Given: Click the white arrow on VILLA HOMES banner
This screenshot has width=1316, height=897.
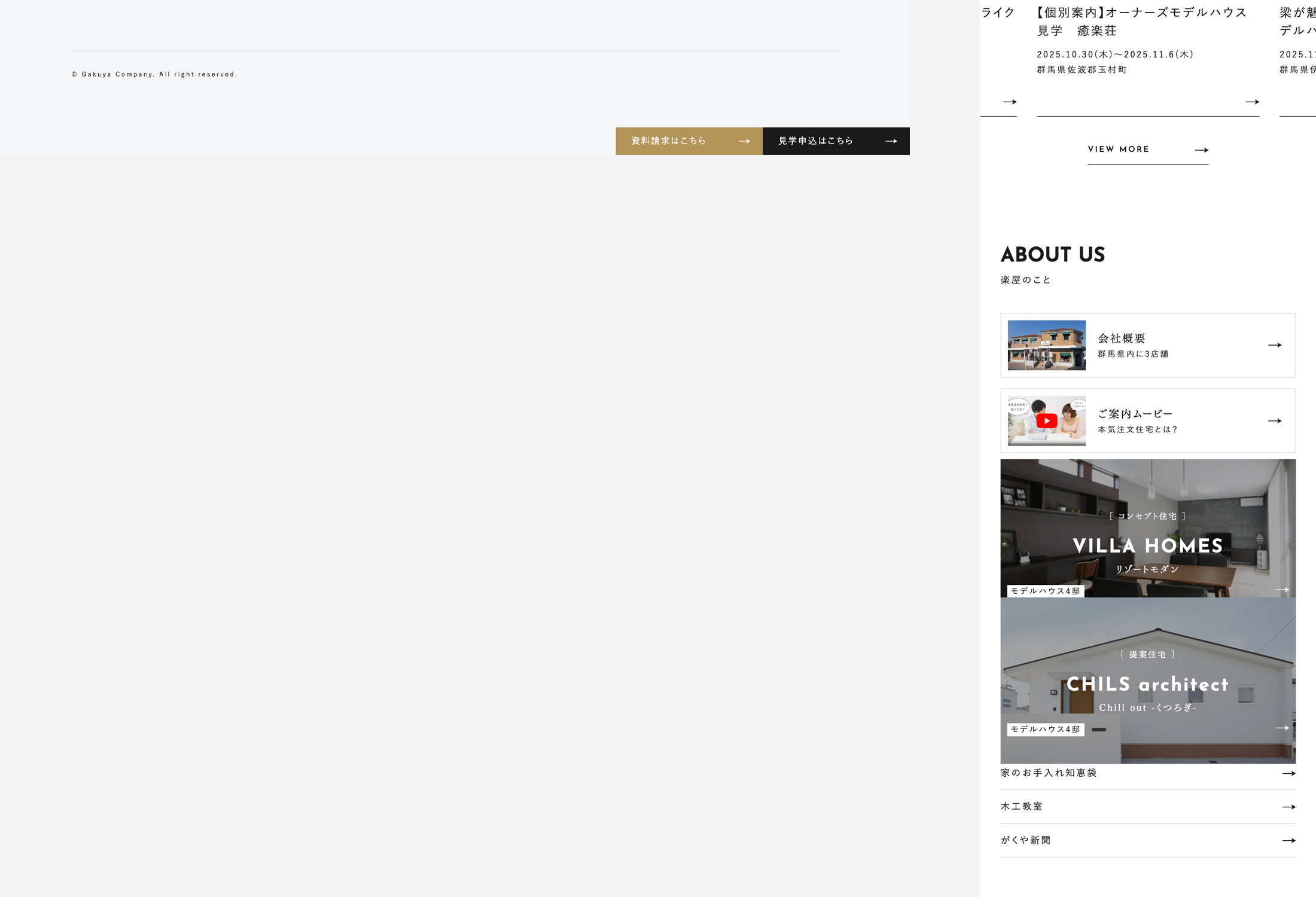Looking at the screenshot, I should (1281, 590).
